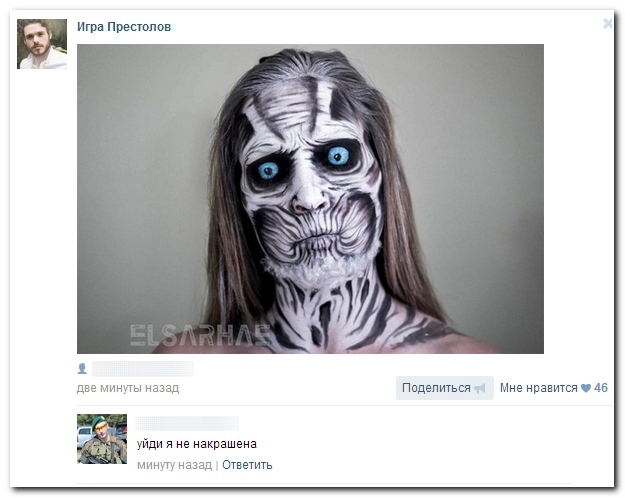This screenshot has height=498, width=625.
Task: Open the comment timestamp минуту назад
Action: 174,465
